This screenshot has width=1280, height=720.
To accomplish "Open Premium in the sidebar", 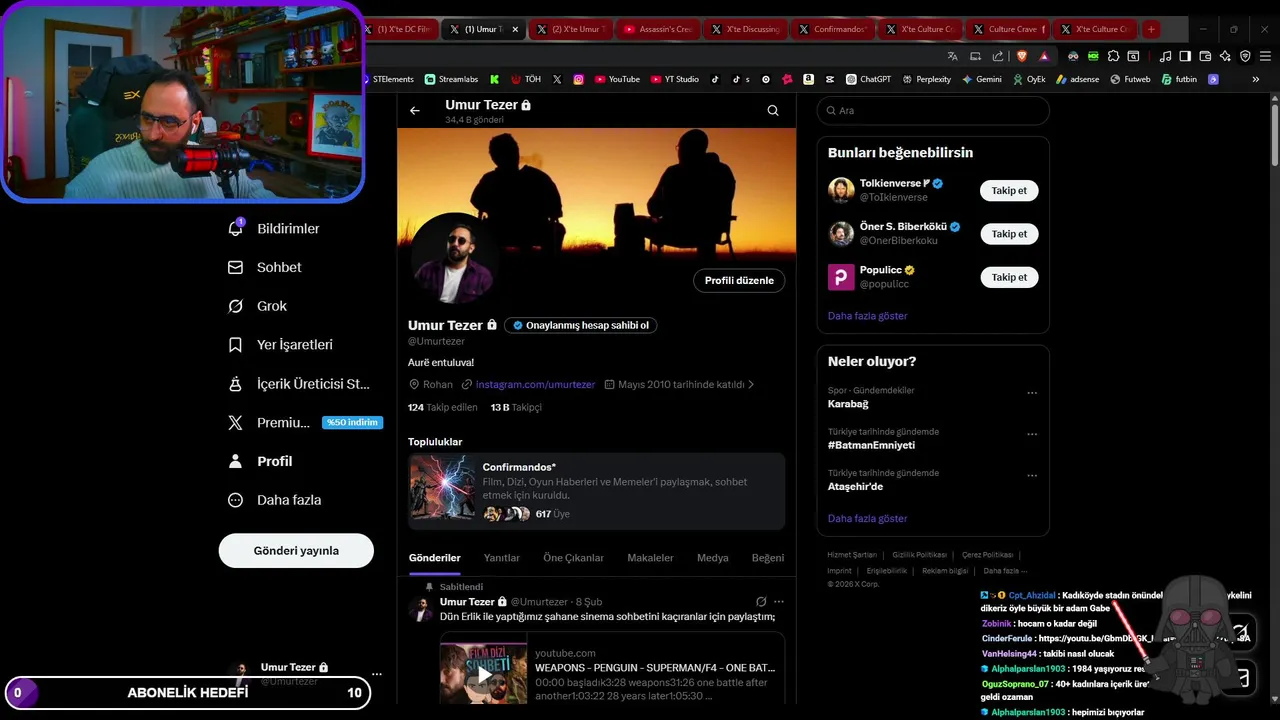I will [304, 423].
